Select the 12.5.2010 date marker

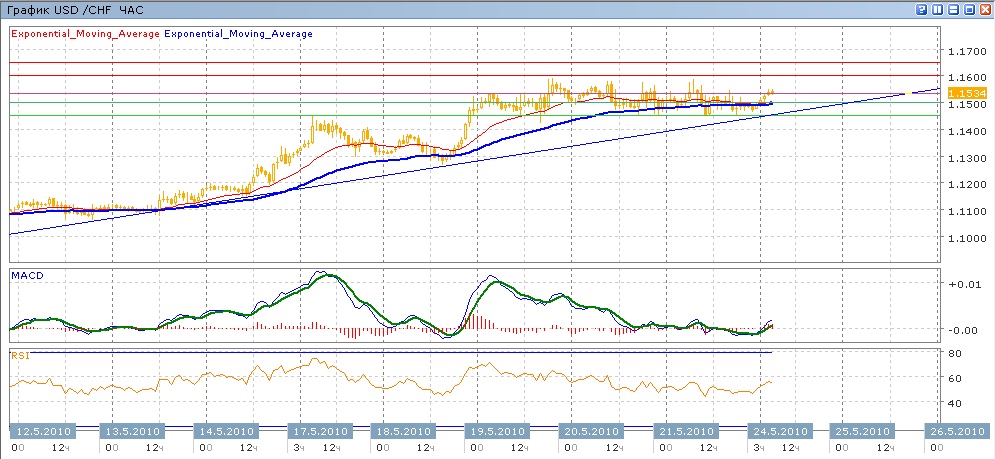(39, 431)
